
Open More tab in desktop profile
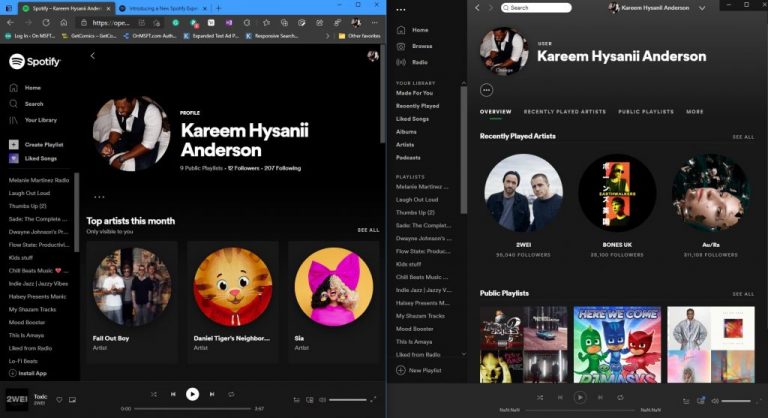(695, 112)
